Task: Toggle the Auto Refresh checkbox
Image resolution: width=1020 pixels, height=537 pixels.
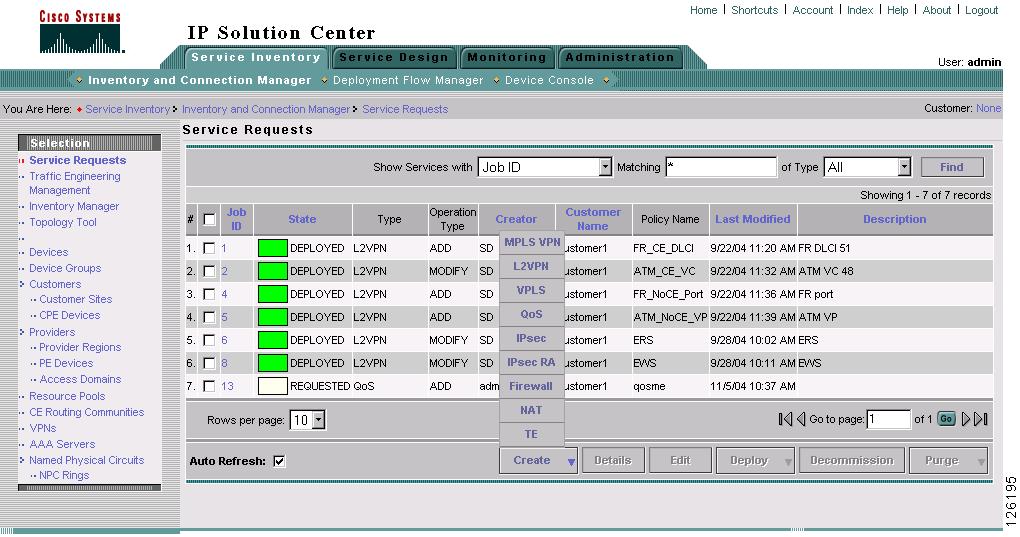Action: pos(279,461)
